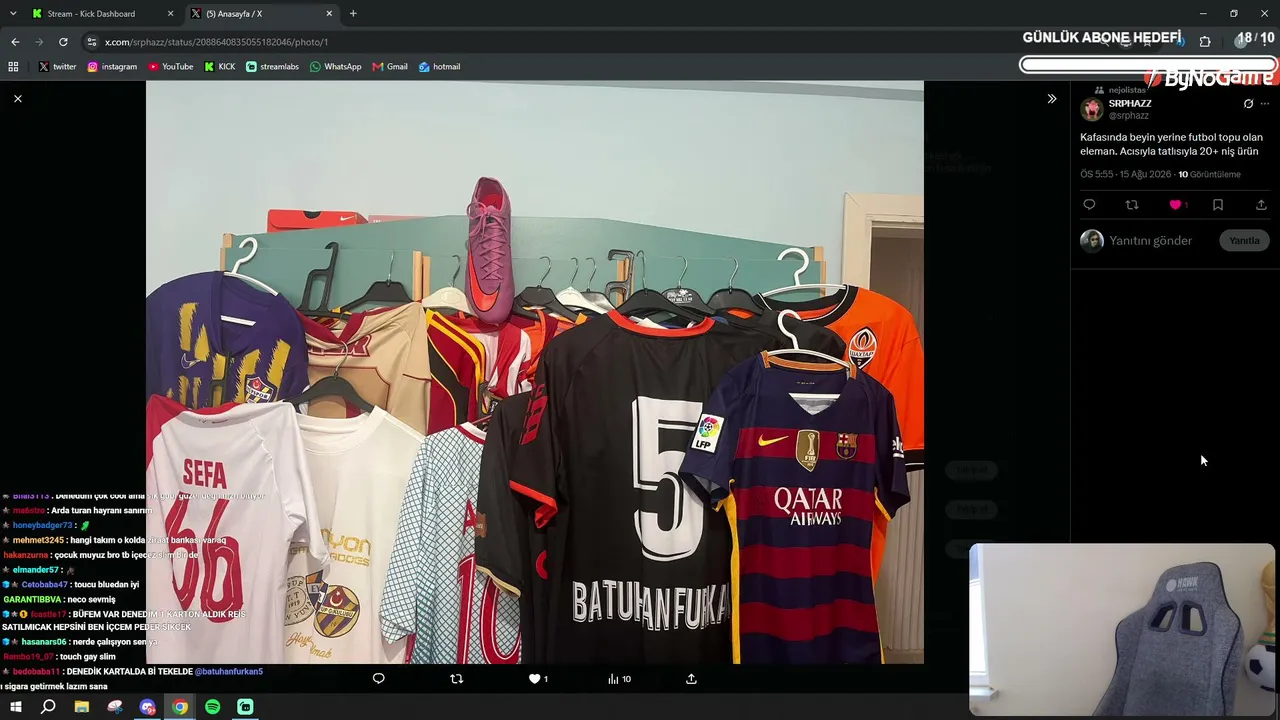Open the SRPHAZZ profile avatar
This screenshot has height=720, width=1280.
(x=1092, y=109)
